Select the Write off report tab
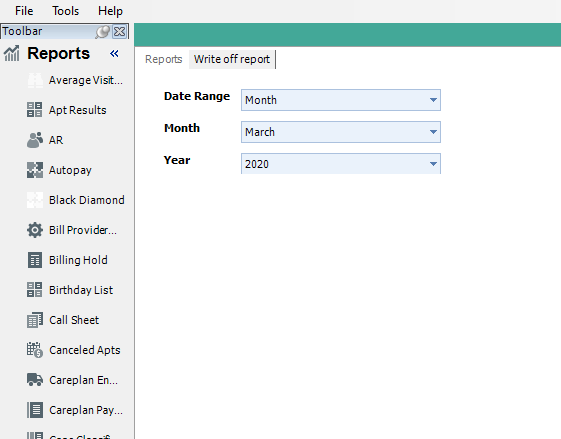561x439 pixels. pos(232,59)
